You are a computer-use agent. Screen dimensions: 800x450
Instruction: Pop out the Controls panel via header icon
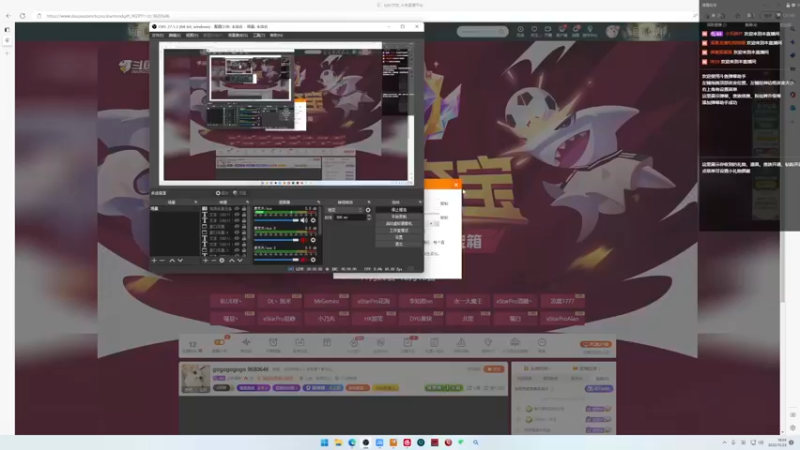[x=420, y=202]
